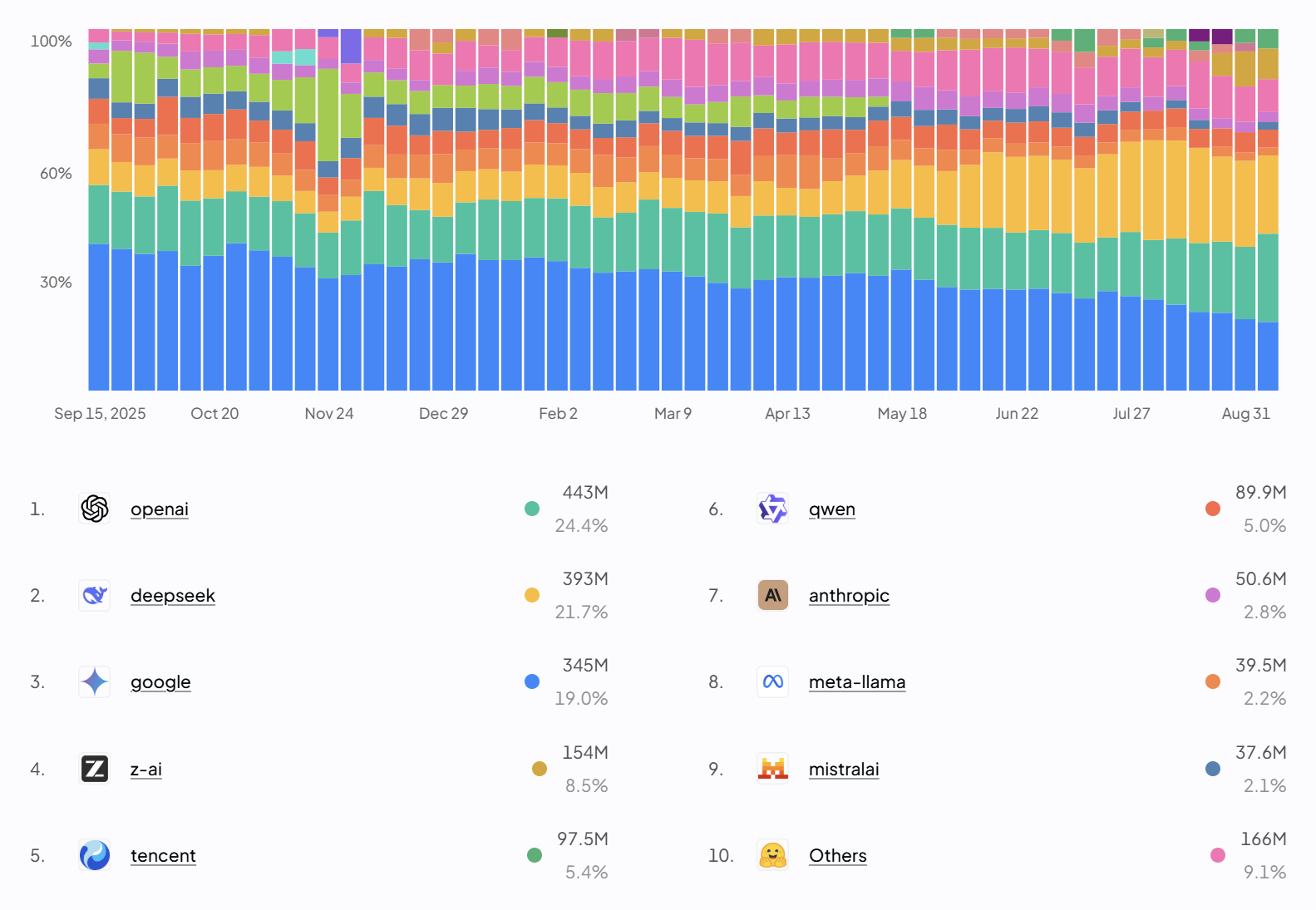
Task: Click the 89.9M token value for qwen
Action: click(1261, 492)
